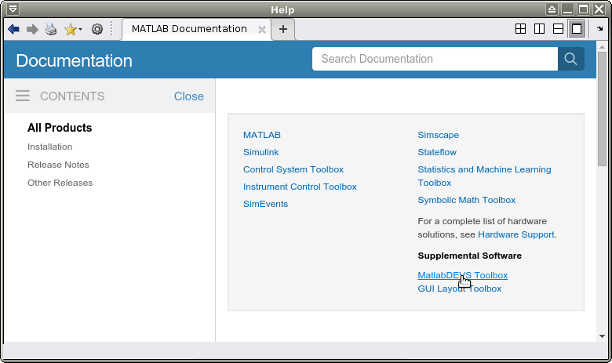Click in the Search Documentation field
Image resolution: width=612 pixels, height=363 pixels.
[435, 59]
